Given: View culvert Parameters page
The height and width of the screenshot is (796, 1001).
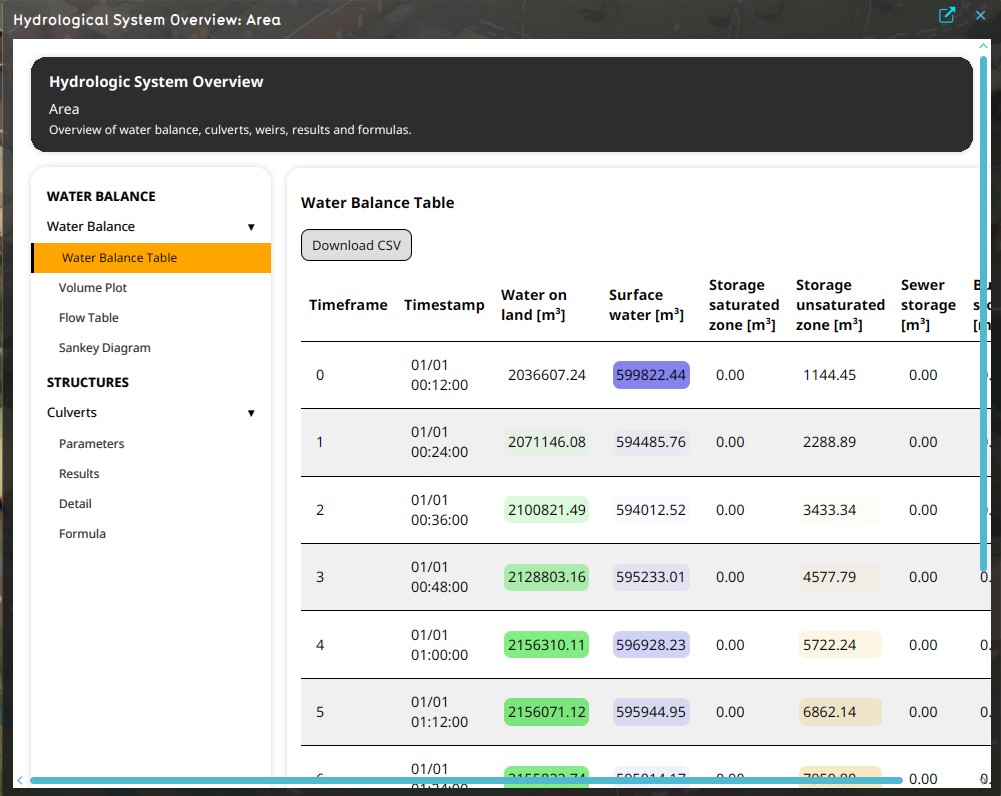Looking at the screenshot, I should pyautogui.click(x=91, y=443).
